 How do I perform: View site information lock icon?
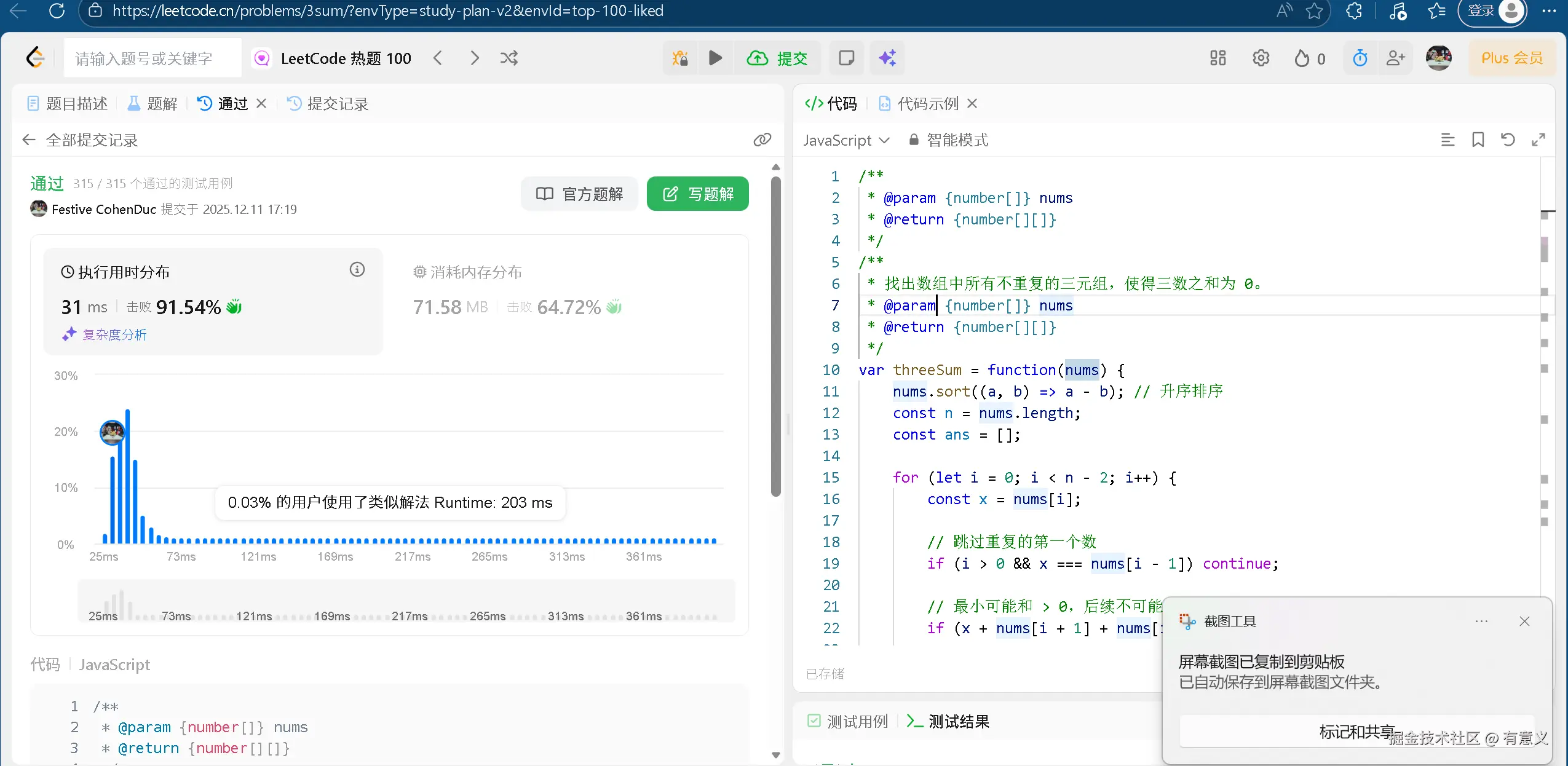(95, 10)
